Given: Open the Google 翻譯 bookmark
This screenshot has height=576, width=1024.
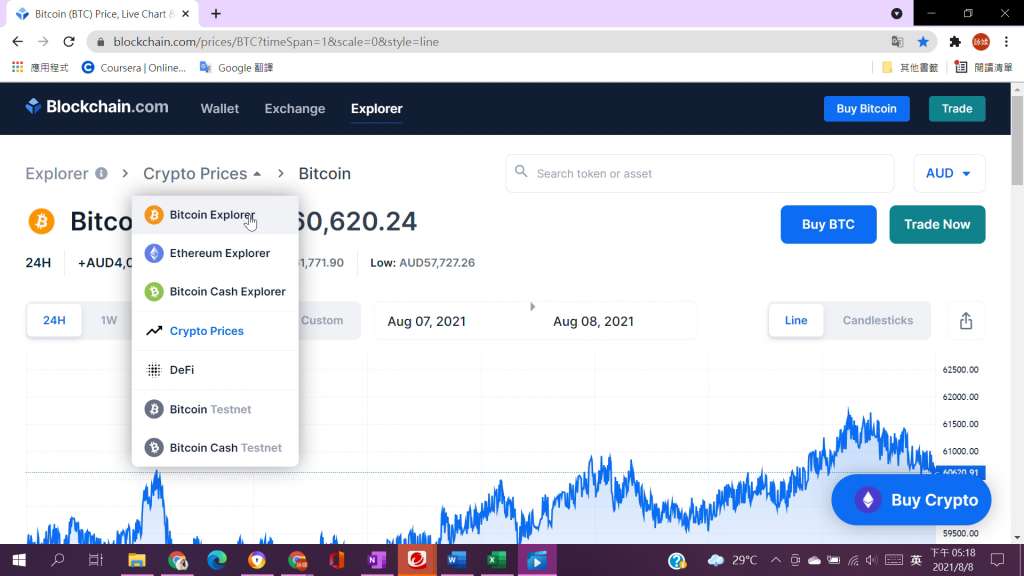Looking at the screenshot, I should [x=236, y=68].
